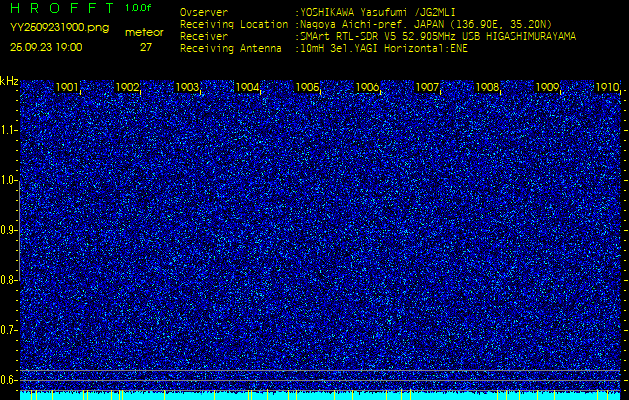Viewport: 629px width, 400px height.
Task: Click the 1909 time marker
Action: [x=547, y=87]
